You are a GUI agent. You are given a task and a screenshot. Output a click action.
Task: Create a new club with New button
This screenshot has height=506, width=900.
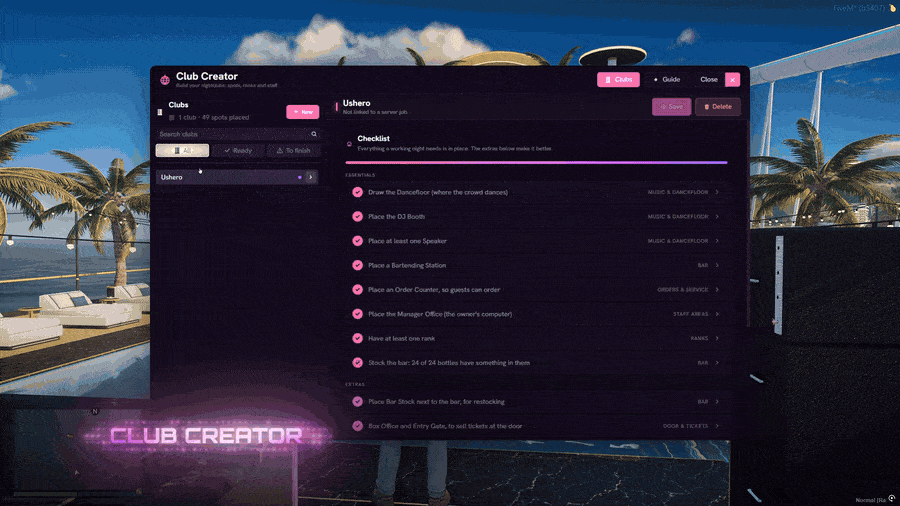[x=302, y=112]
